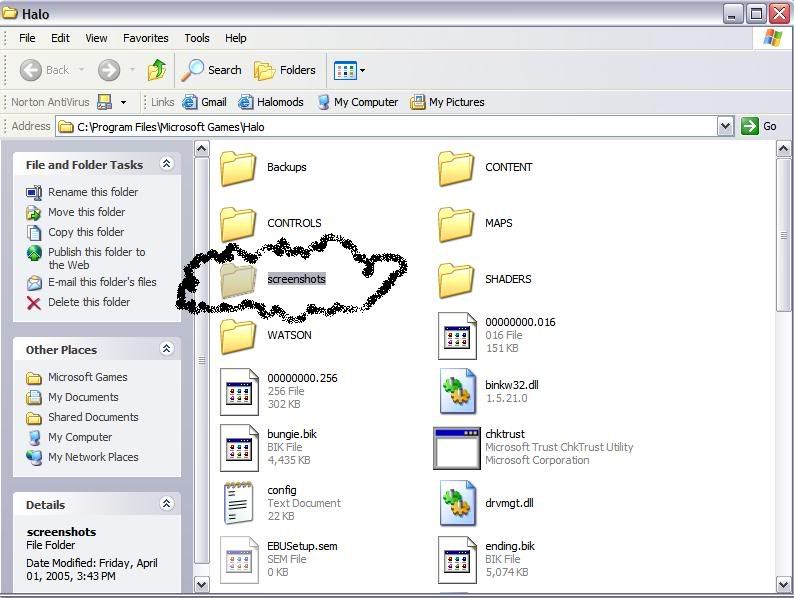Click Publish this folder to the Web
Viewport: 794px width, 598px height.
point(86,258)
